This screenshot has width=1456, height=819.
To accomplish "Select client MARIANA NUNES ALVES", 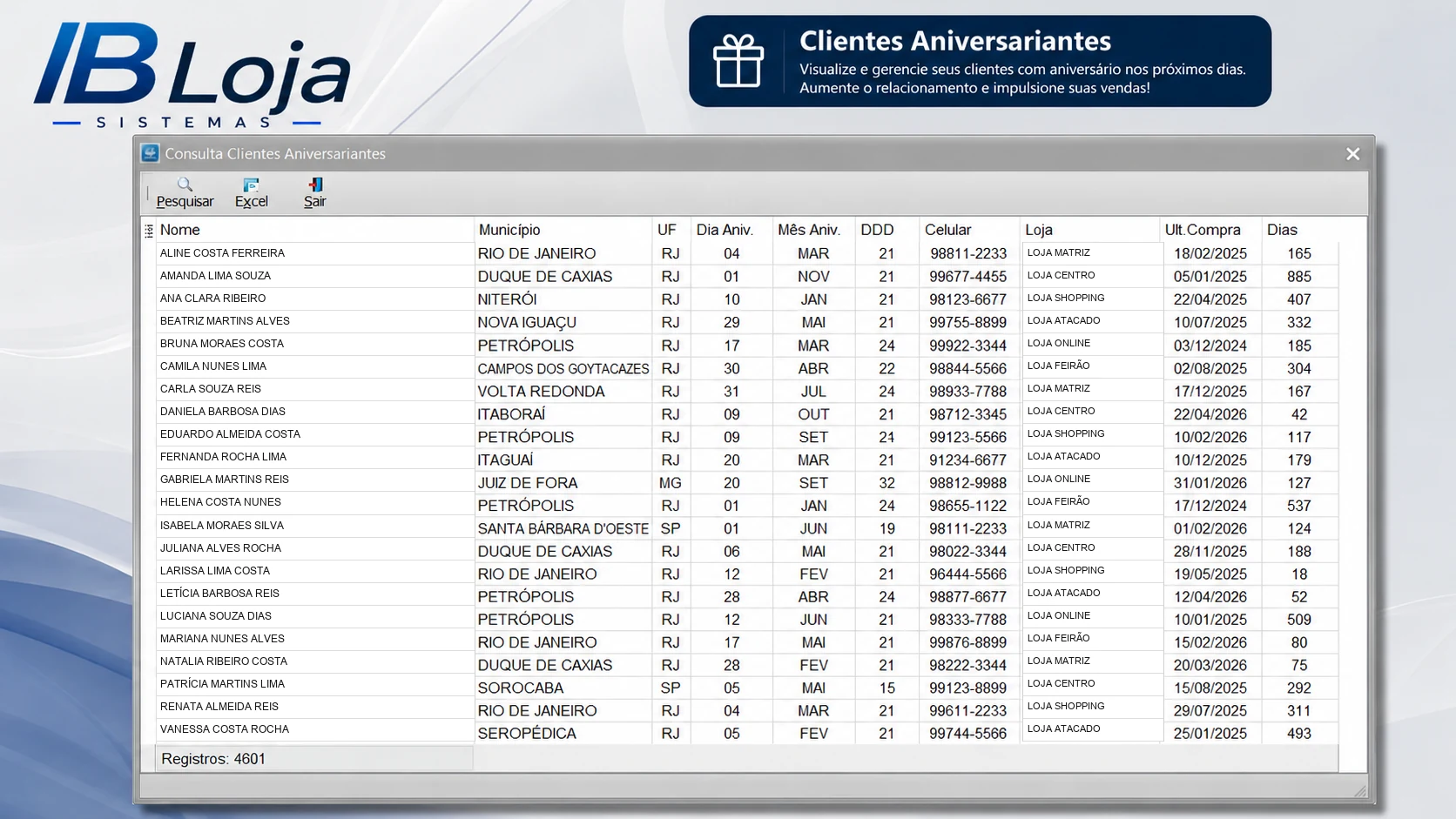I will [x=222, y=639].
